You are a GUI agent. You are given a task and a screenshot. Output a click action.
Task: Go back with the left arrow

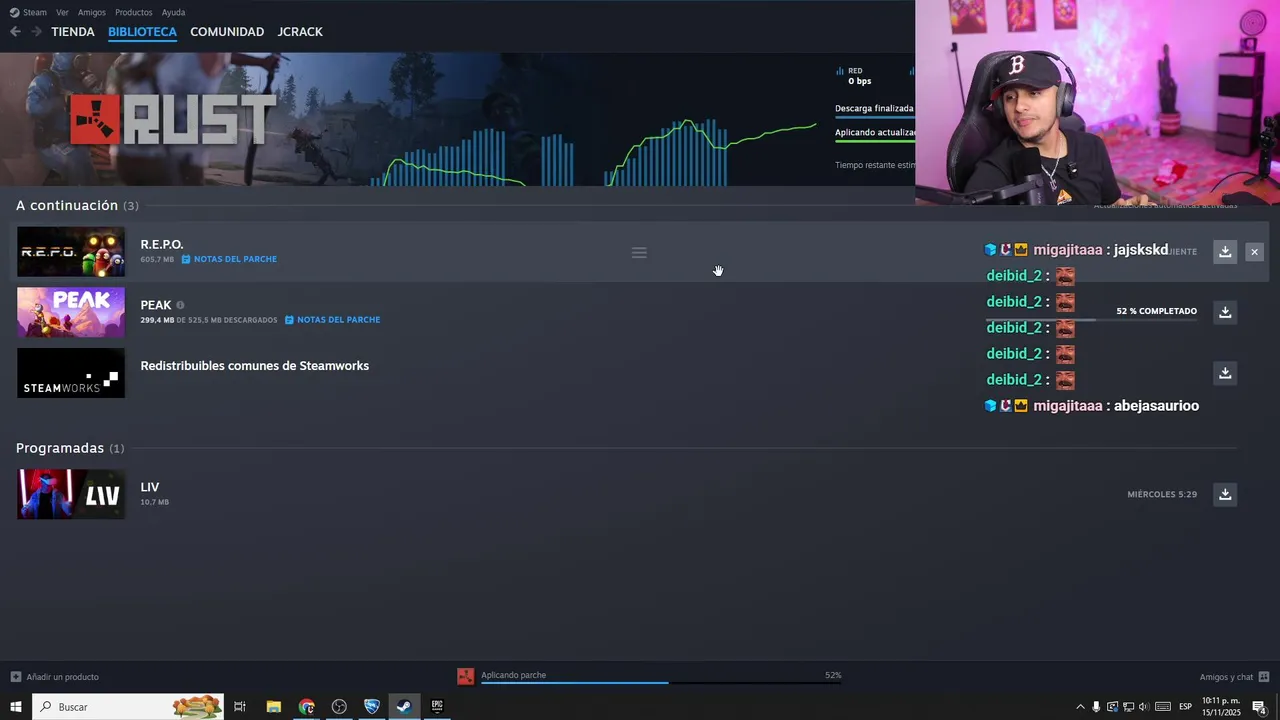[15, 32]
